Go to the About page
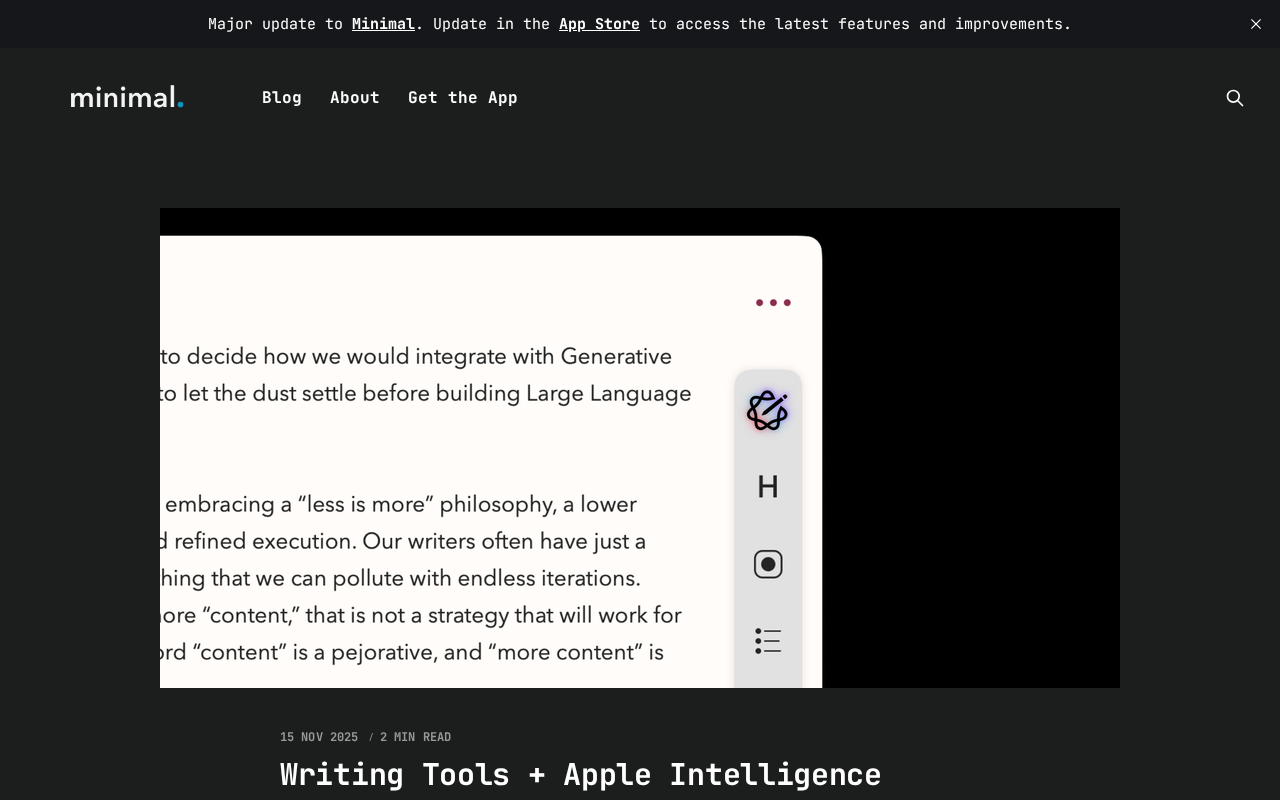This screenshot has height=800, width=1280. (355, 98)
